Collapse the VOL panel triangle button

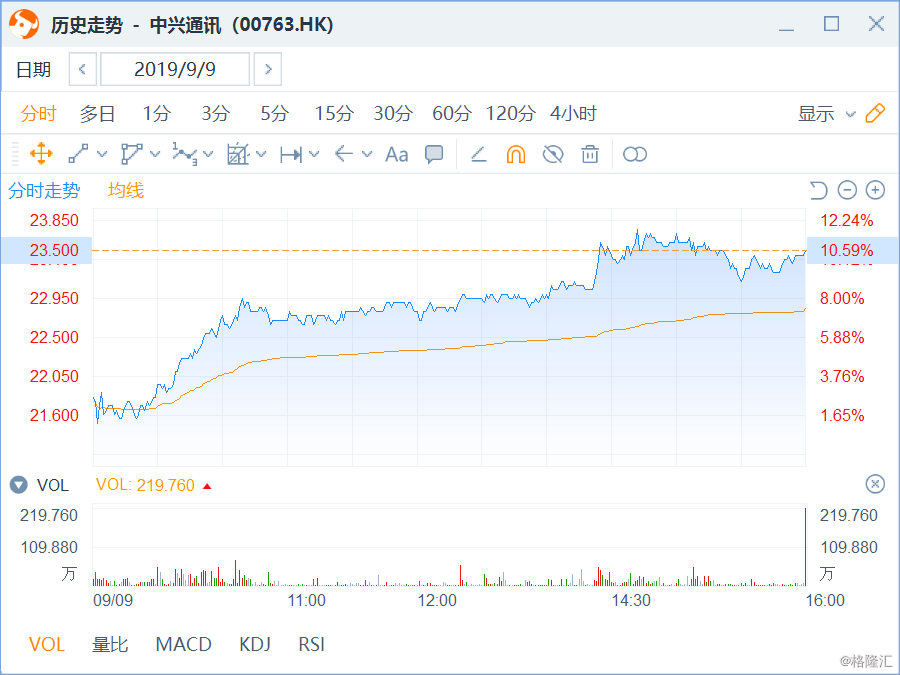click(x=18, y=485)
